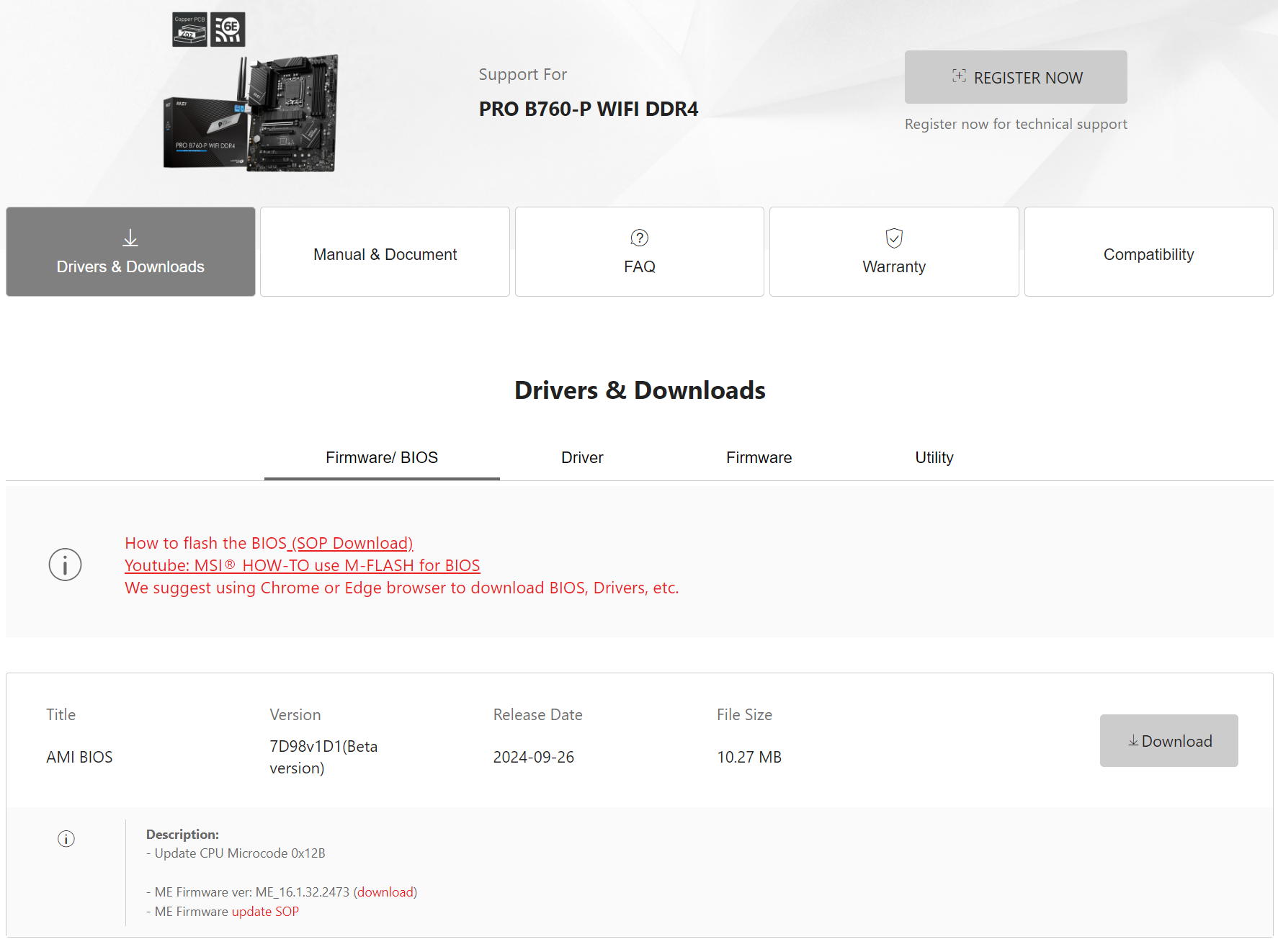Screen dimensions: 1278x952
Task: Select the Firmware/ BIOS tab
Action: pos(382,457)
